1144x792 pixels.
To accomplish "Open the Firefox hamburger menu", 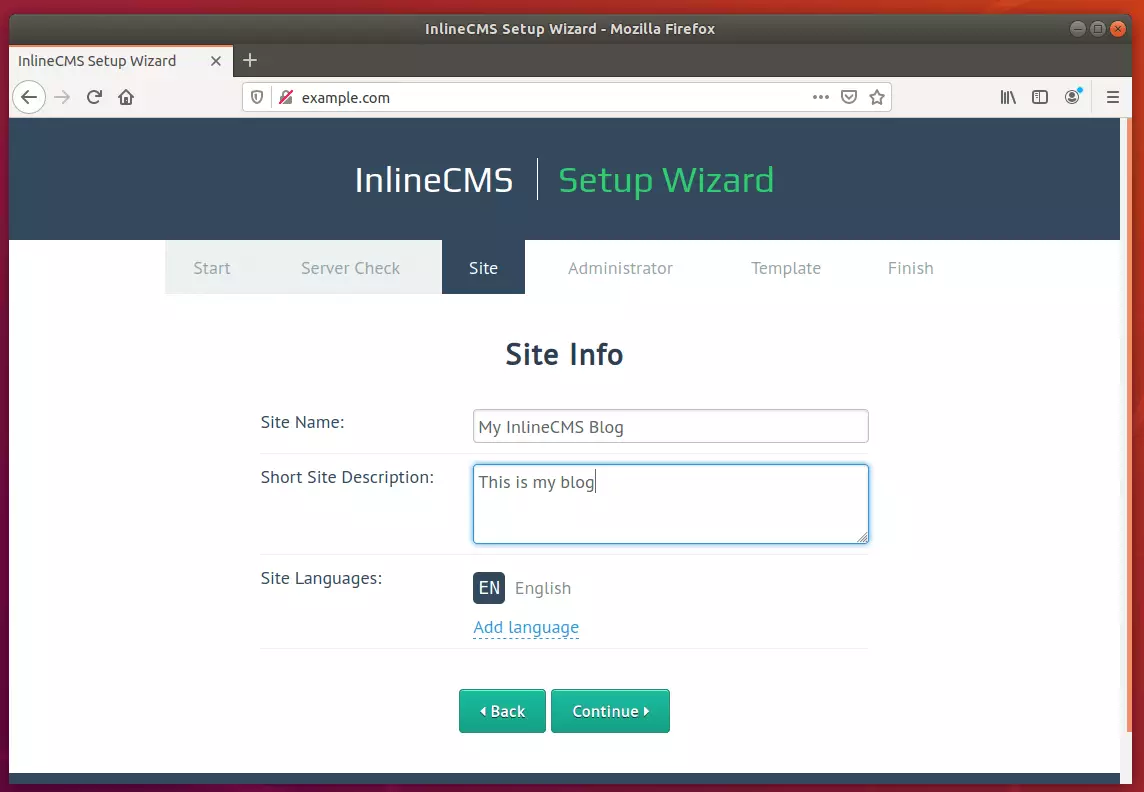I will [1113, 97].
